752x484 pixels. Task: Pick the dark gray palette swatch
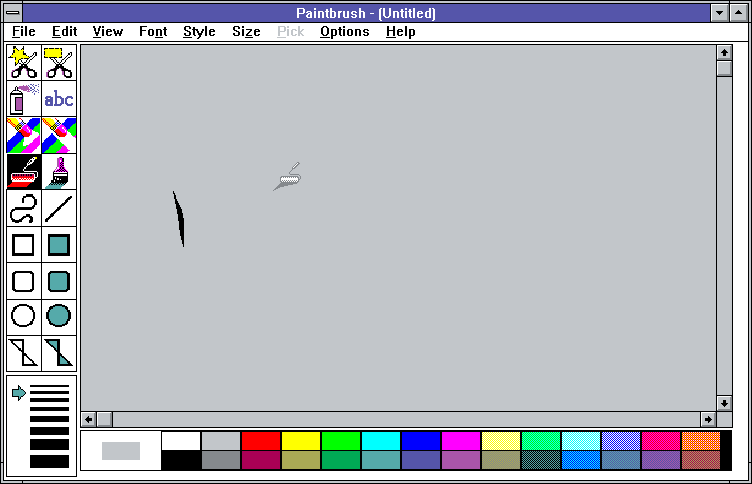[x=221, y=460]
